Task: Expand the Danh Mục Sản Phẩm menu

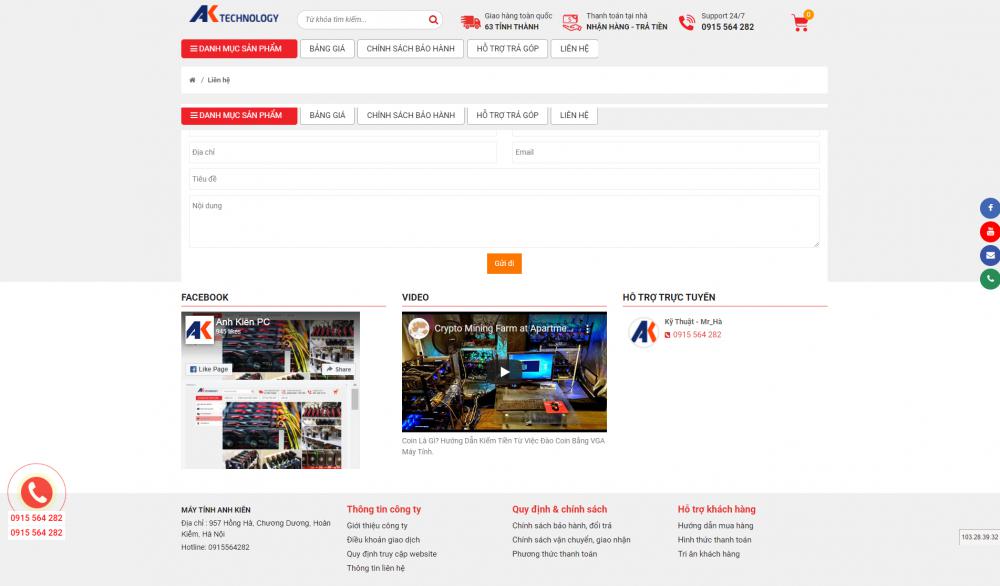Action: point(238,49)
